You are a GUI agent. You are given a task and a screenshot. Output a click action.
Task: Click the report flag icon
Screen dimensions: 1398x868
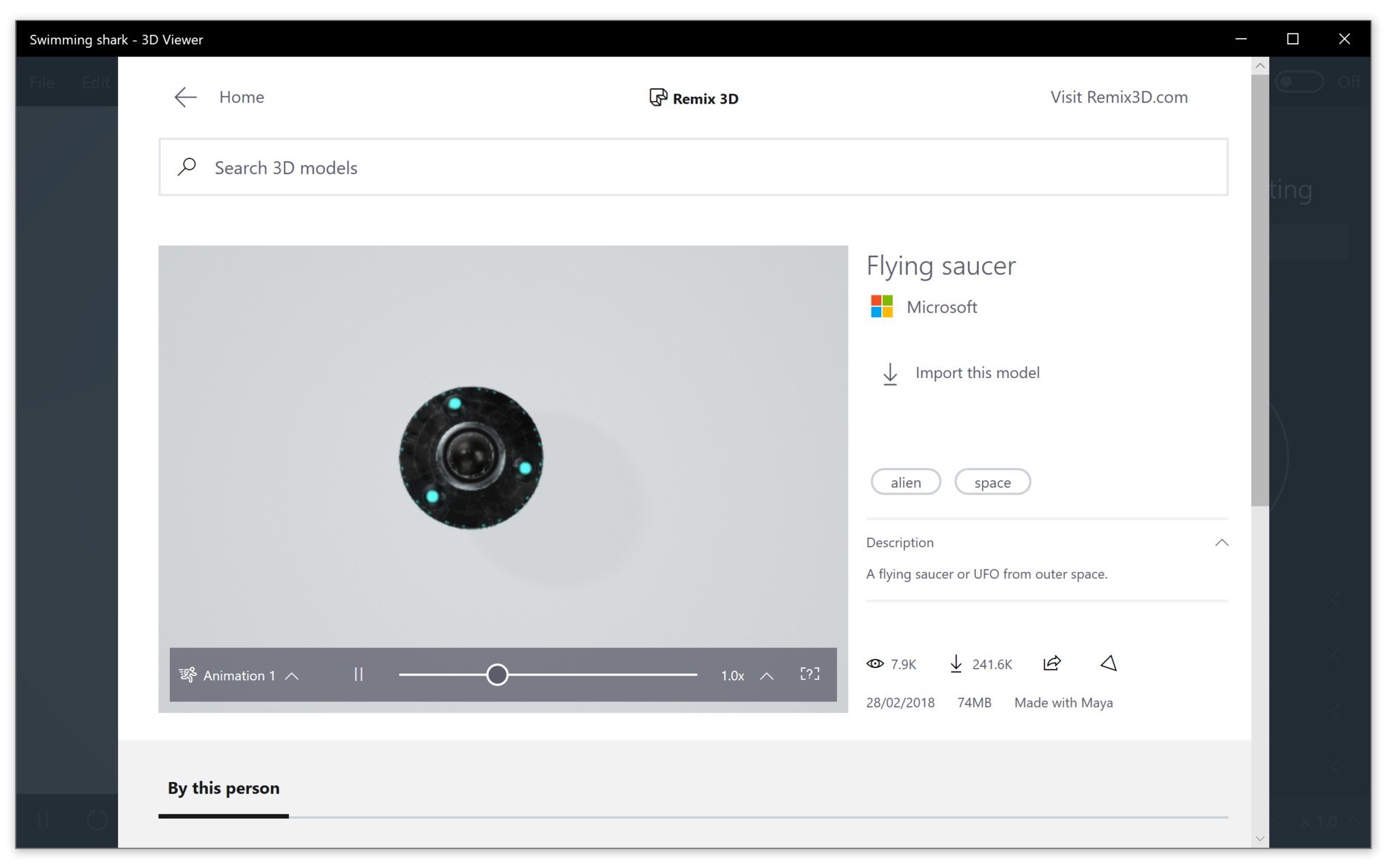[1109, 663]
